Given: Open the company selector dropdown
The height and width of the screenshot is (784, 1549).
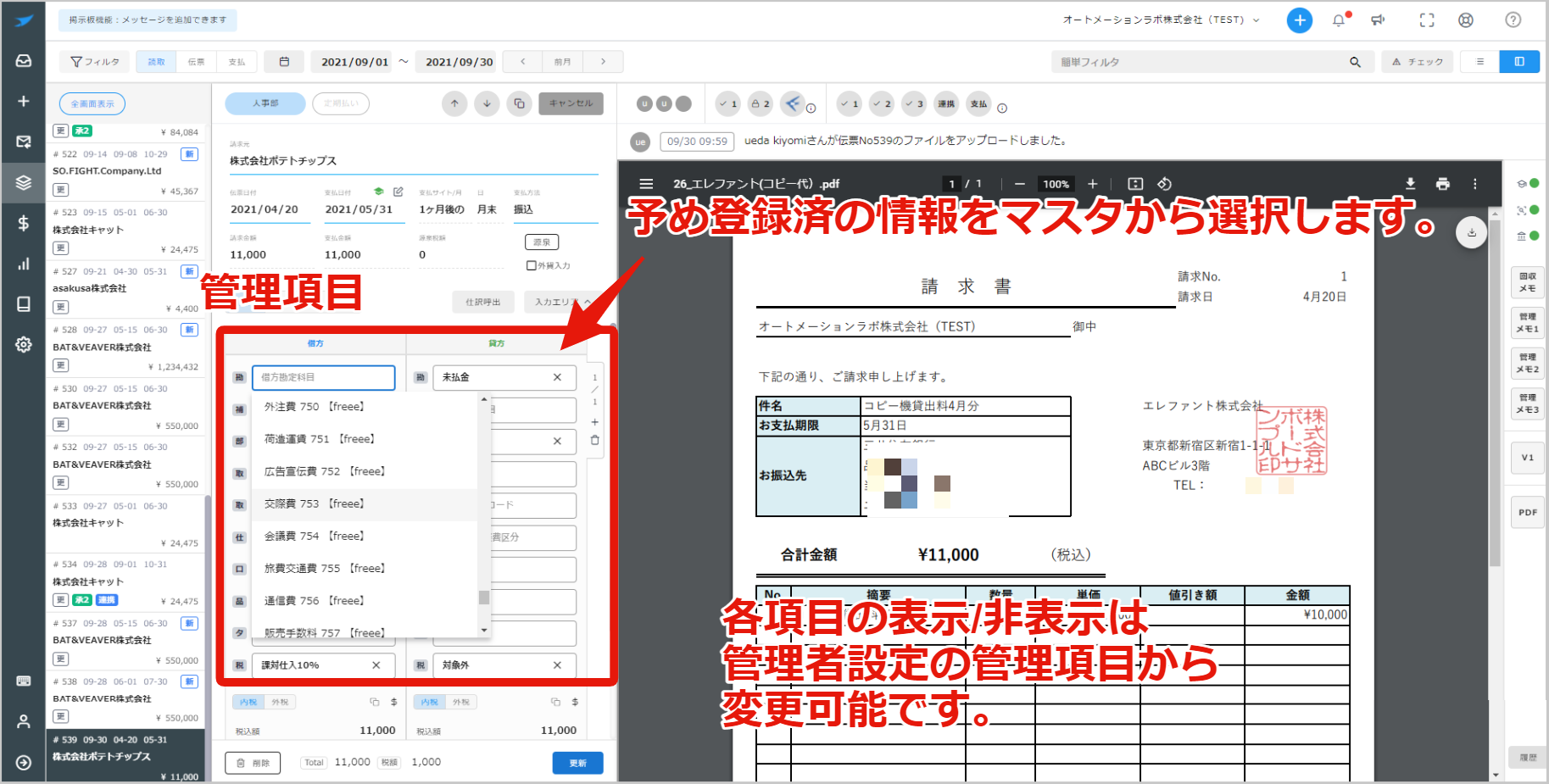Looking at the screenshot, I should [x=1161, y=19].
